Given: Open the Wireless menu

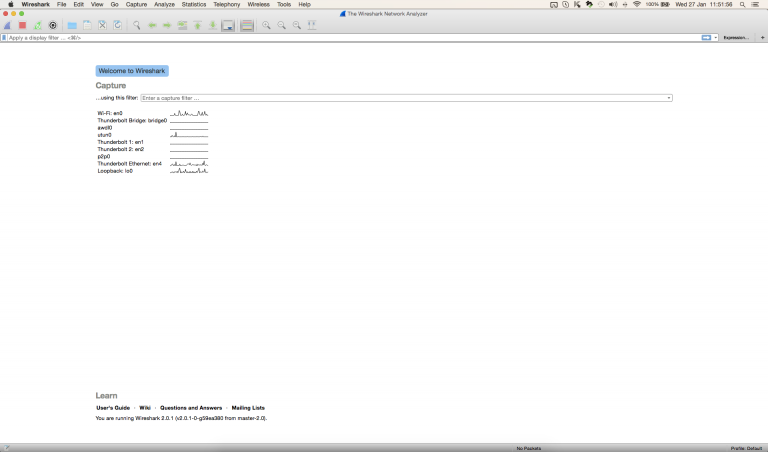Looking at the screenshot, I should tap(259, 4).
